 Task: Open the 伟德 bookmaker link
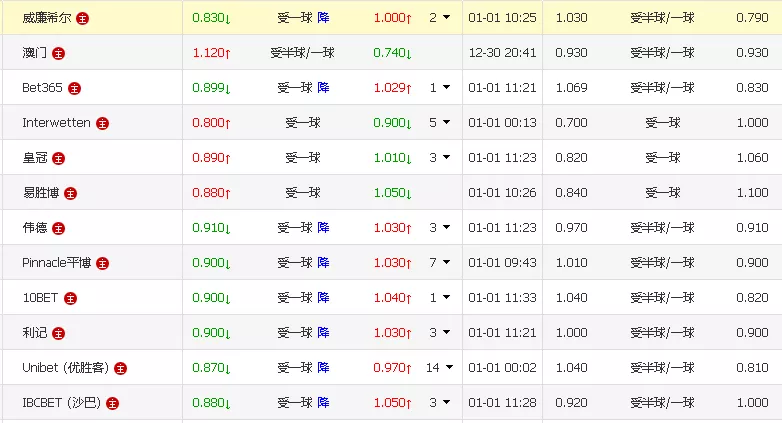pyautogui.click(x=34, y=228)
